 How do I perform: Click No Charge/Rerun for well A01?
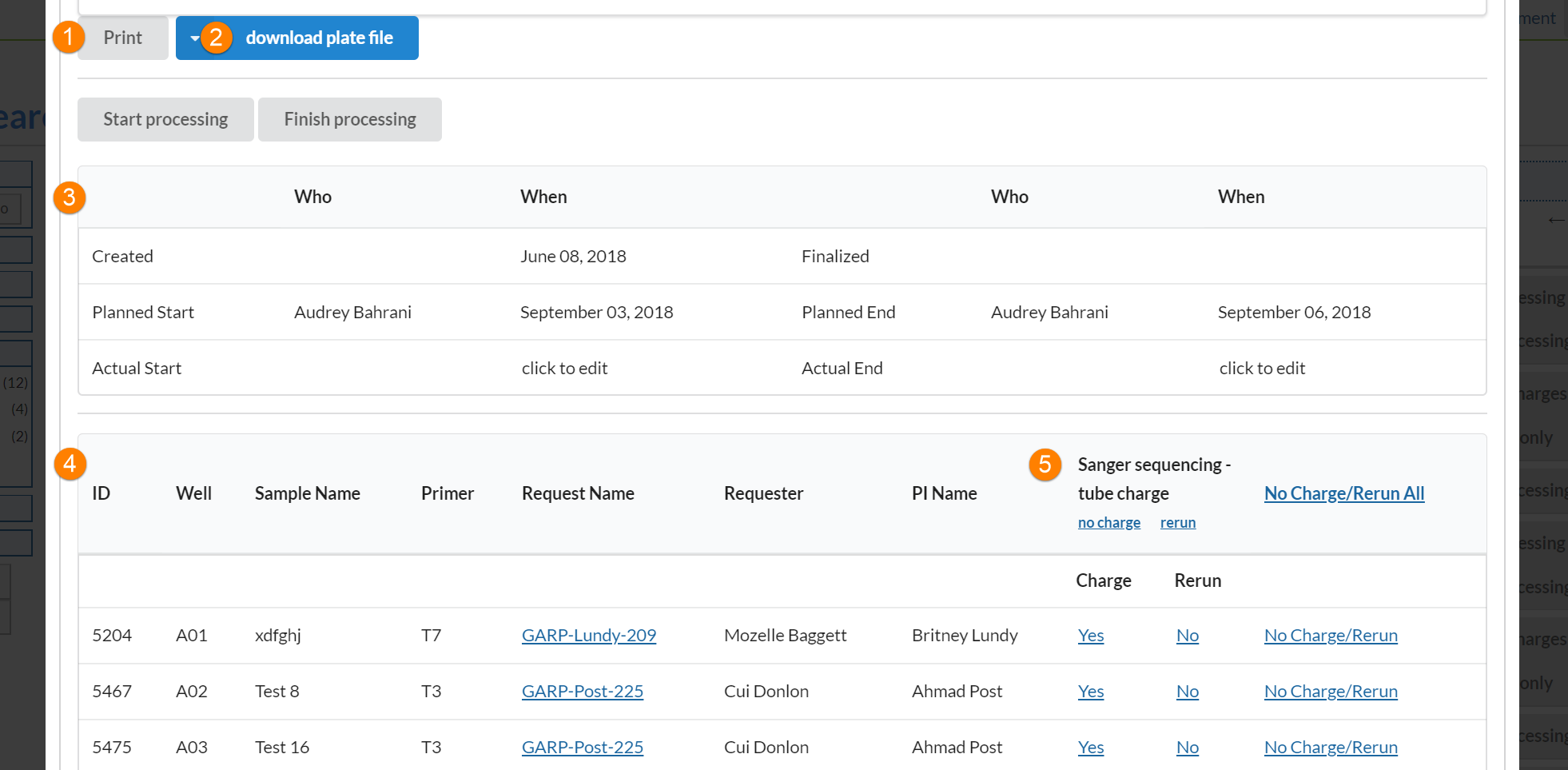[1331, 635]
